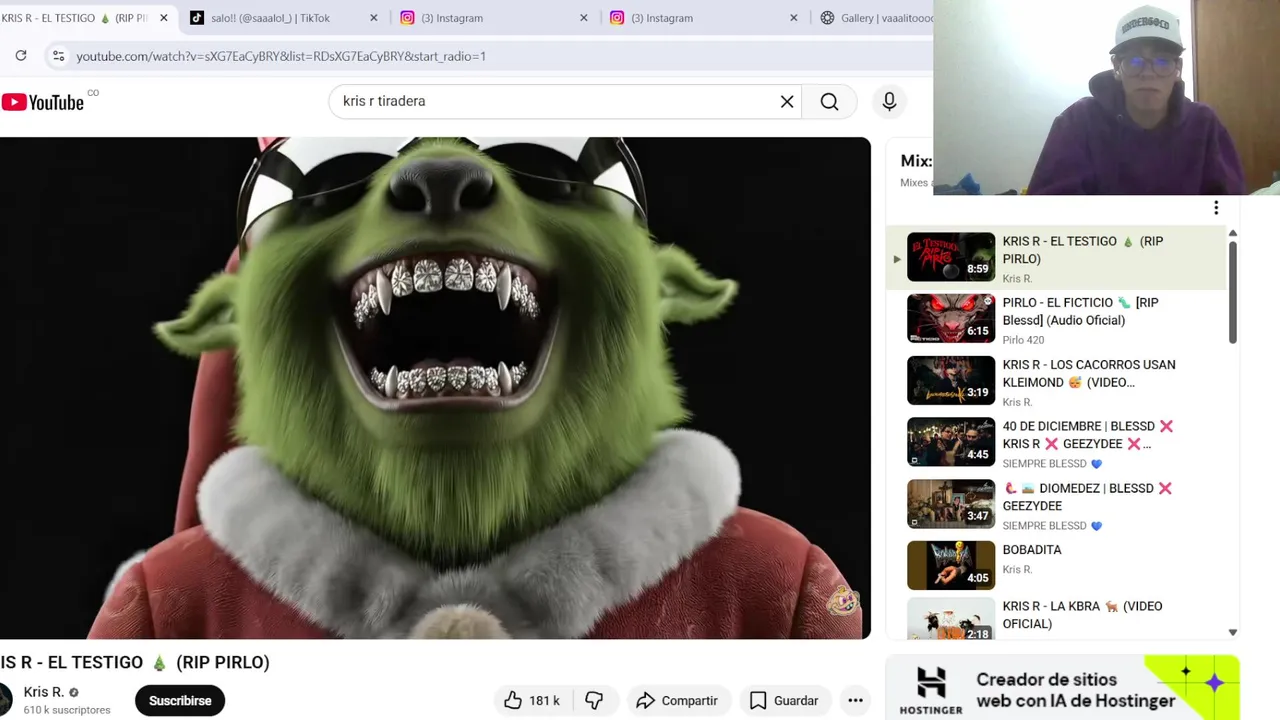The width and height of the screenshot is (1280, 720).
Task: Open BOBADITA video thumbnail
Action: 951,566
